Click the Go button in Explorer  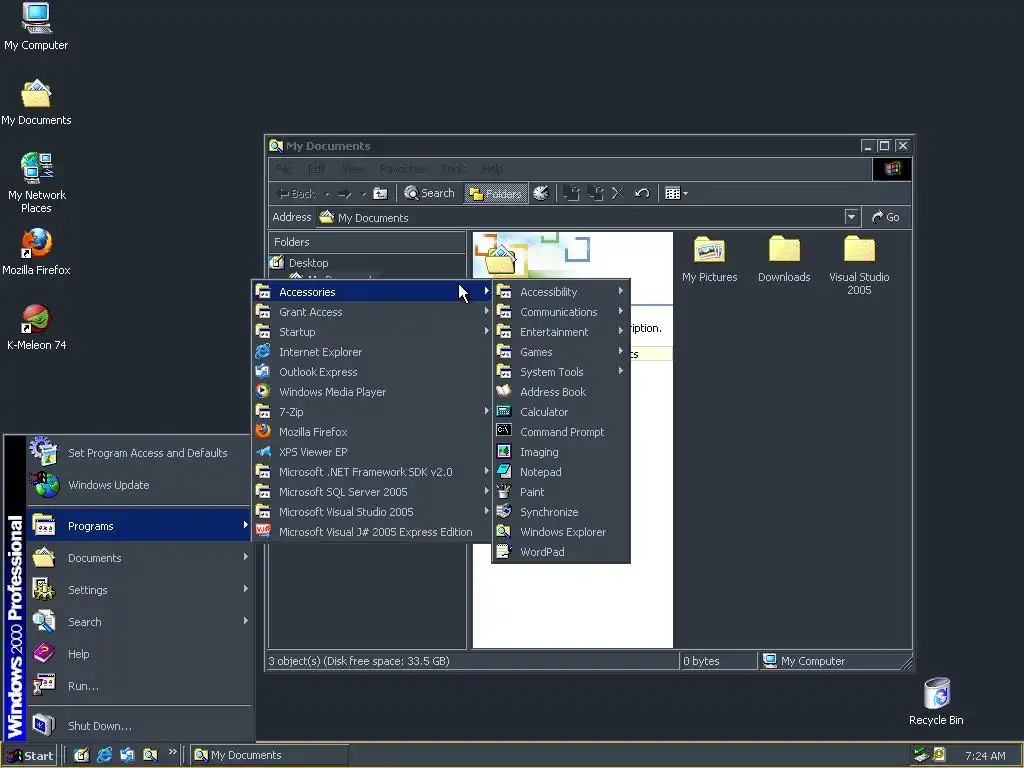point(886,217)
